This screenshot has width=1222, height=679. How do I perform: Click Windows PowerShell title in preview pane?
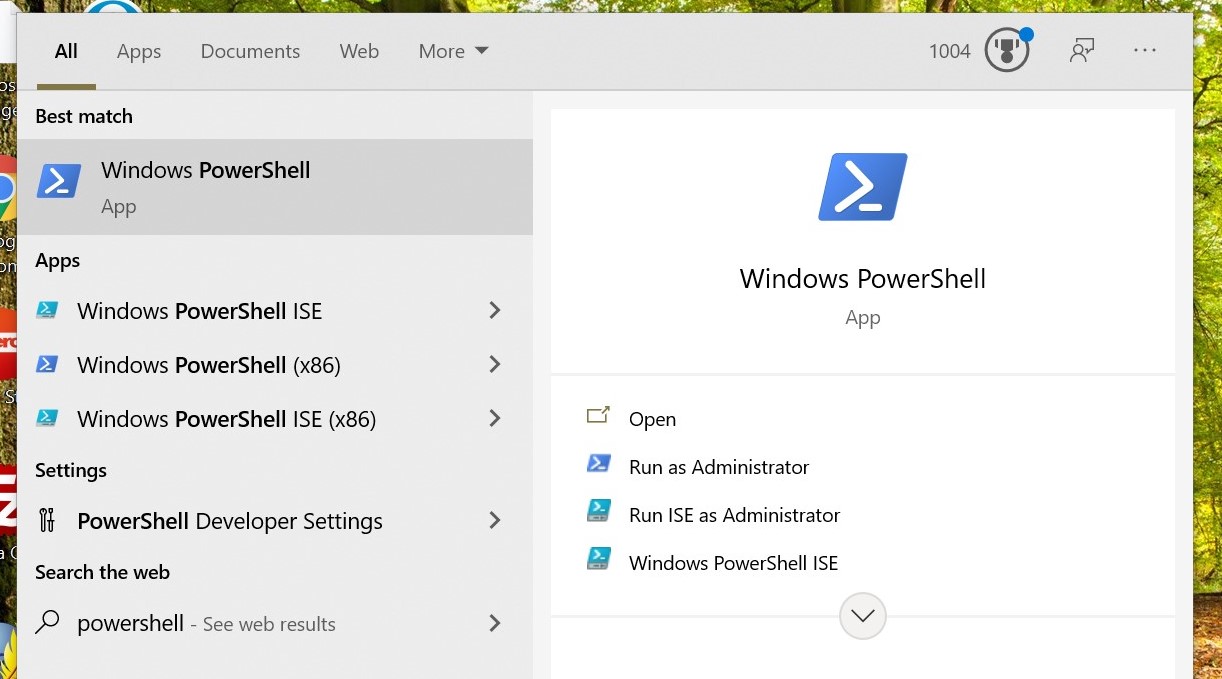coord(862,278)
